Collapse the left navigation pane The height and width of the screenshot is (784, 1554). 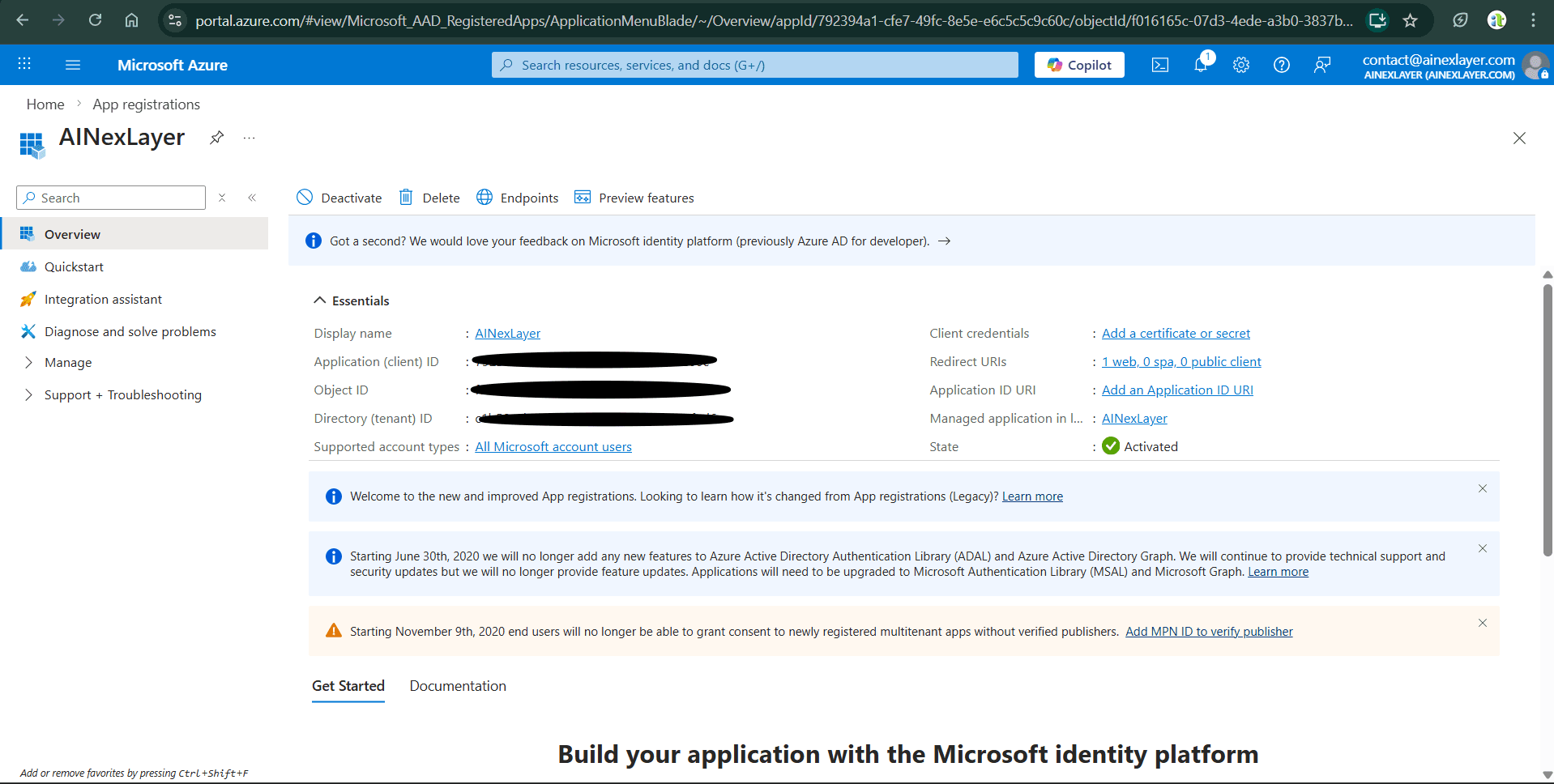coord(252,197)
